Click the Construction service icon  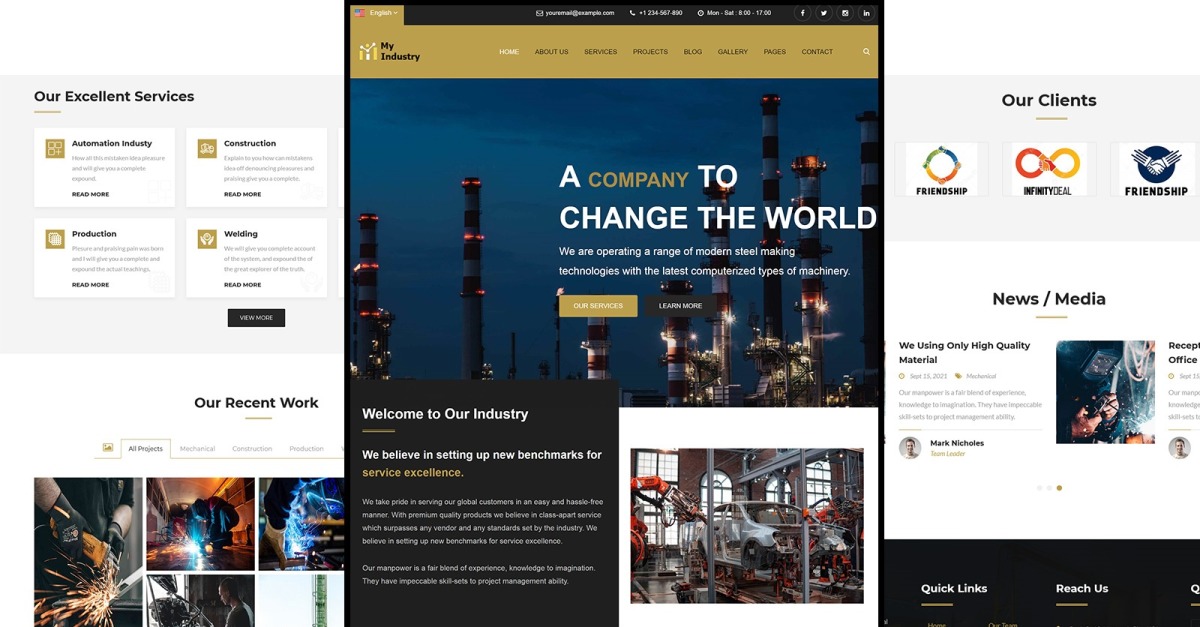[x=207, y=149]
